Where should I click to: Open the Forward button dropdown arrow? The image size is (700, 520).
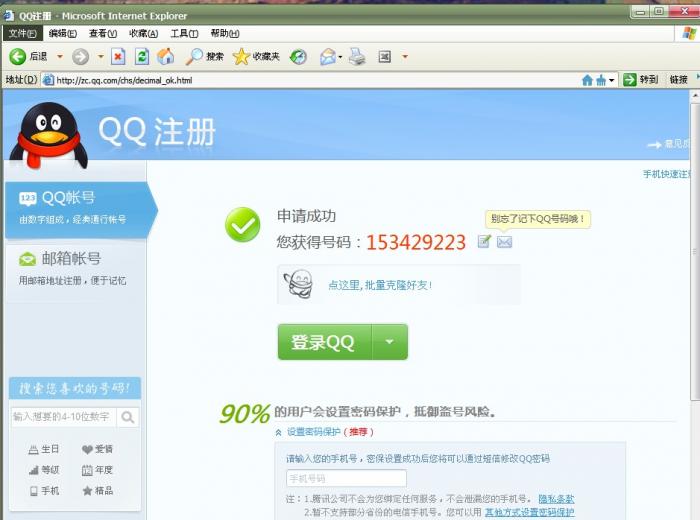click(101, 57)
